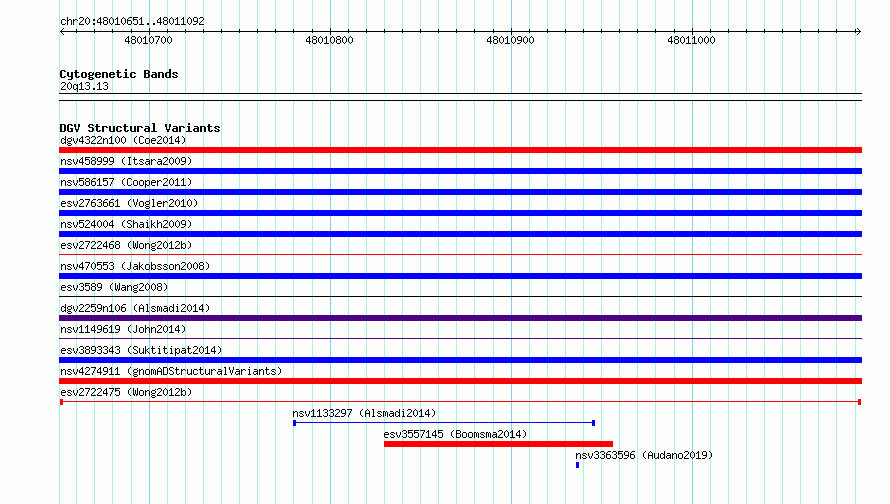
Task: Click the chr20:48010651..48011092 region label
Action: [x=132, y=21]
